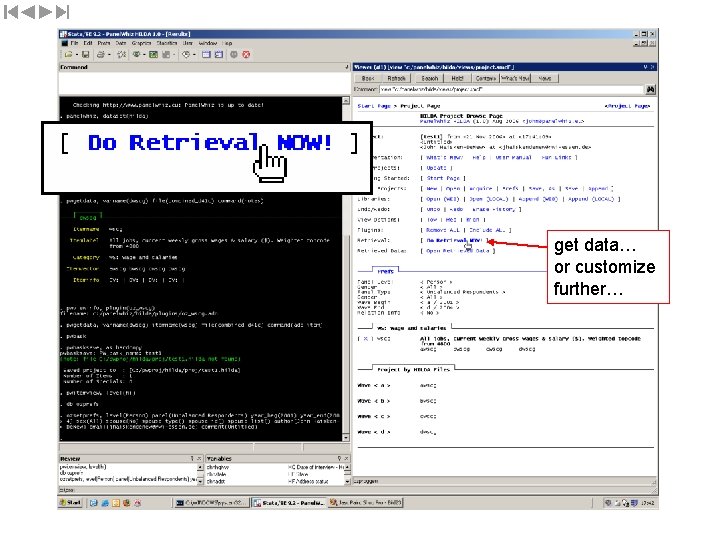Click the Data Browser icon

[219, 55]
